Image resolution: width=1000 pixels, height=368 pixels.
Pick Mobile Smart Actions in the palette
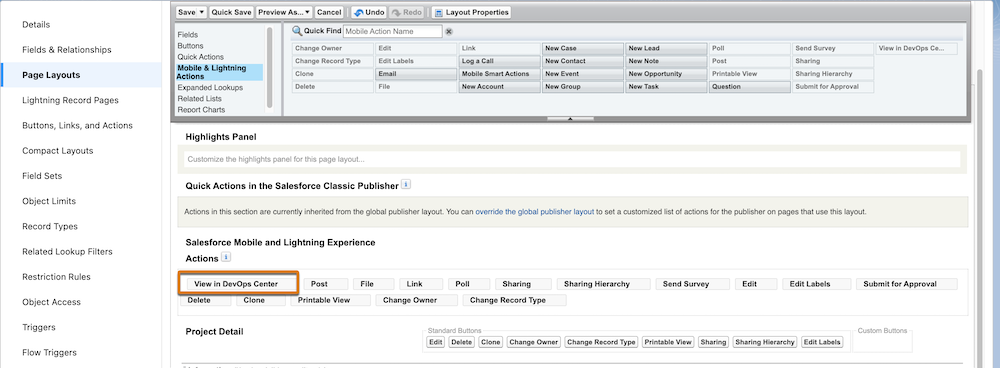coord(499,74)
